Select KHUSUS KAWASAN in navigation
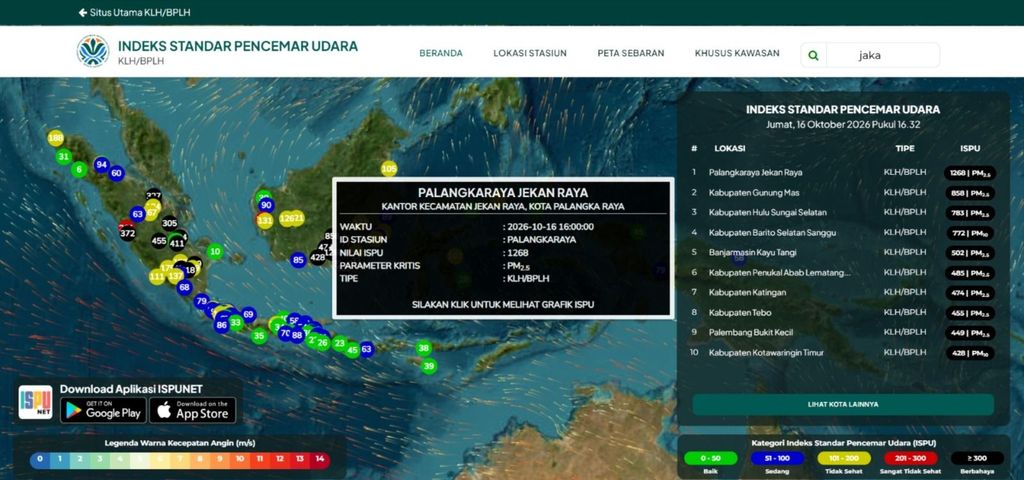This screenshot has width=1024, height=480. click(737, 54)
